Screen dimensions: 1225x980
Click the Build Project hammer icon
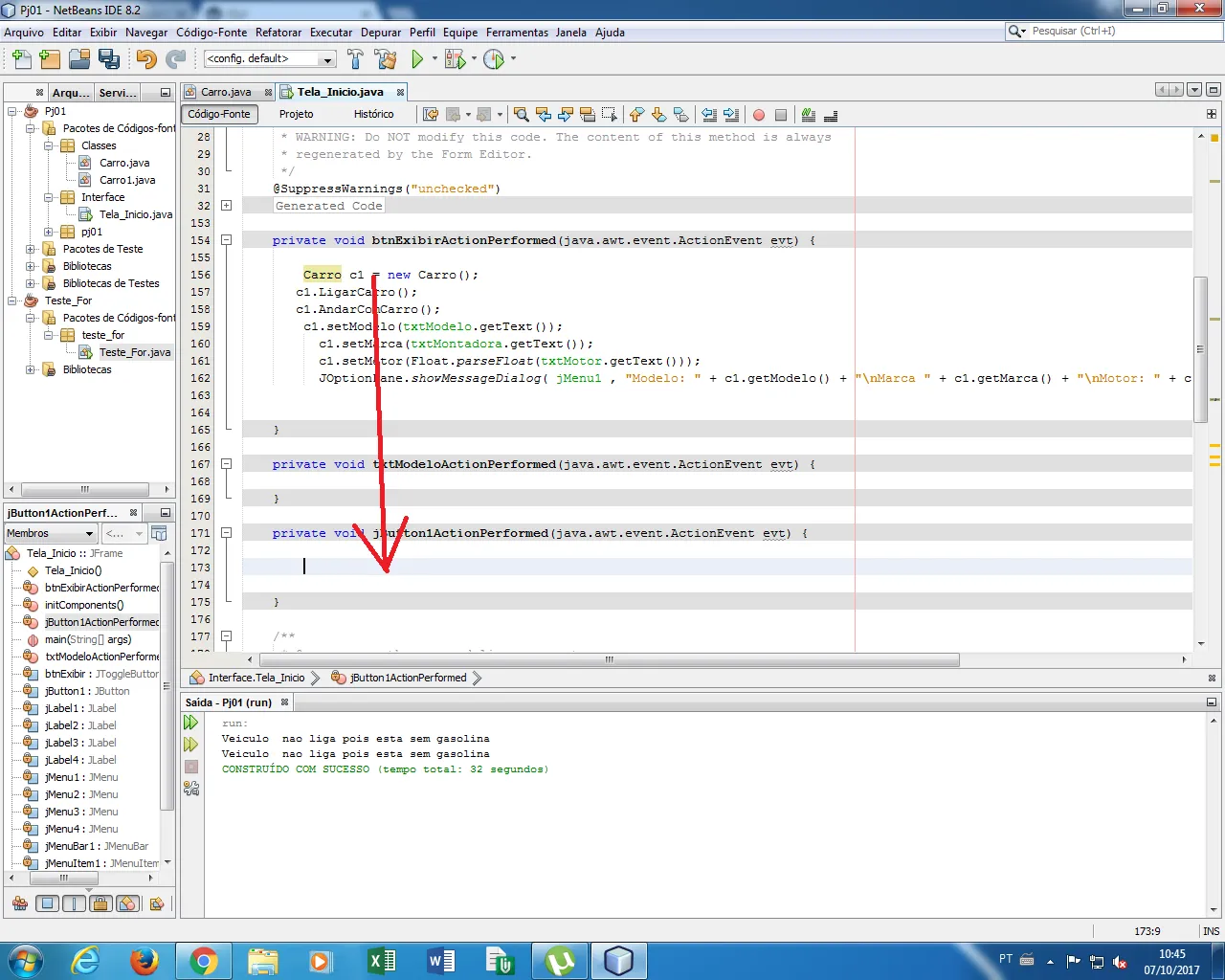click(355, 59)
